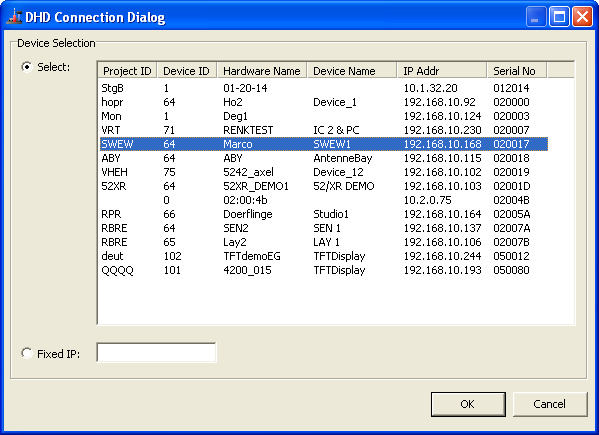Sort list by Serial No header
Viewport: 599px width, 435px height.
(517, 71)
